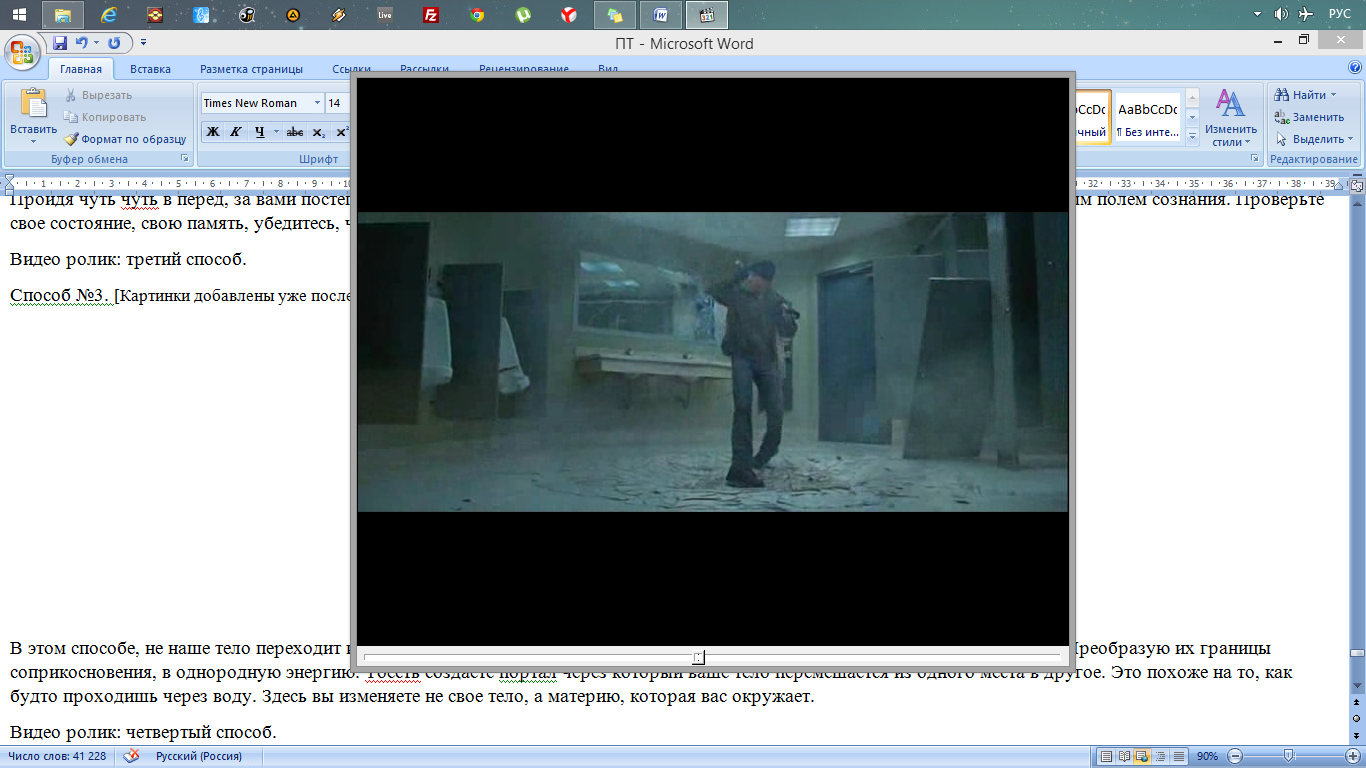This screenshot has width=1366, height=768.
Task: Redo the action in Quick Access toolbar
Action: (x=114, y=43)
